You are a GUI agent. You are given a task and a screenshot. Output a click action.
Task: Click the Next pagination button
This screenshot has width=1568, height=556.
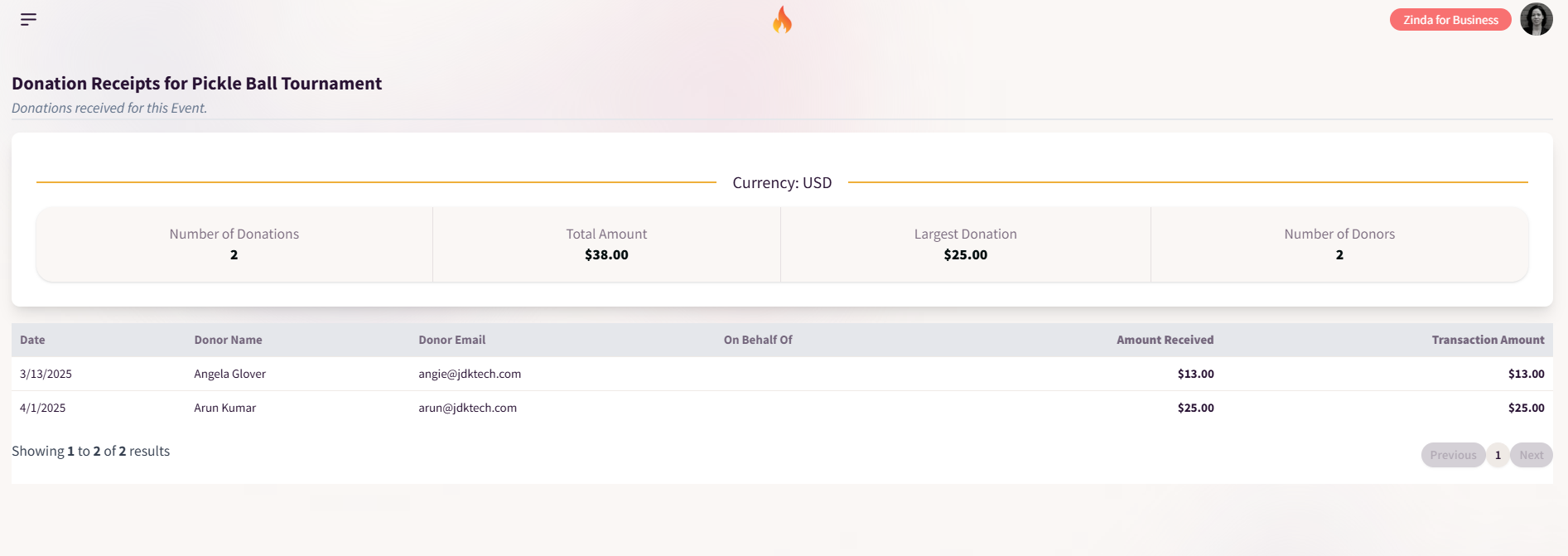1531,455
